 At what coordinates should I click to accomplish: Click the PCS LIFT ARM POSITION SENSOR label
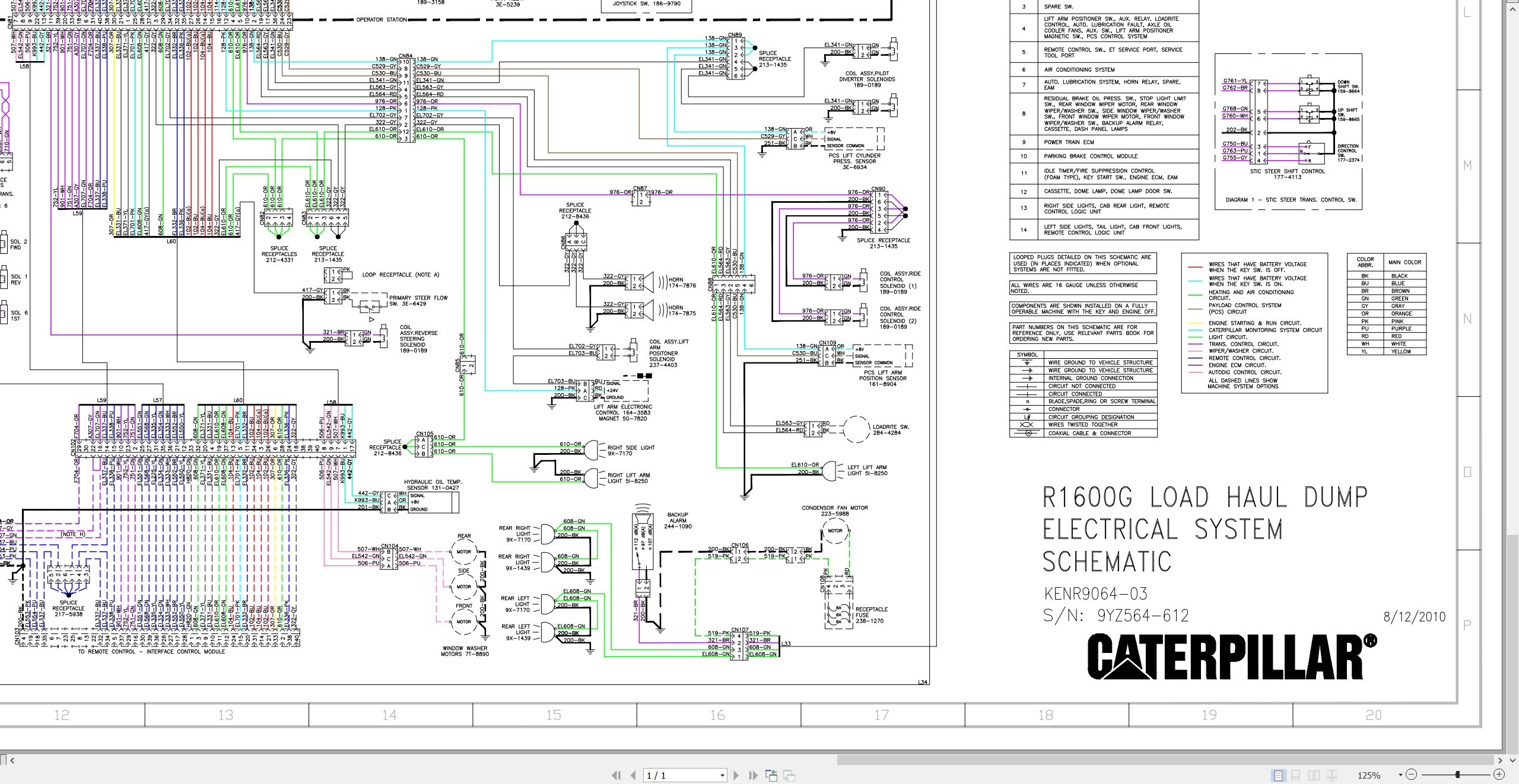tap(883, 378)
